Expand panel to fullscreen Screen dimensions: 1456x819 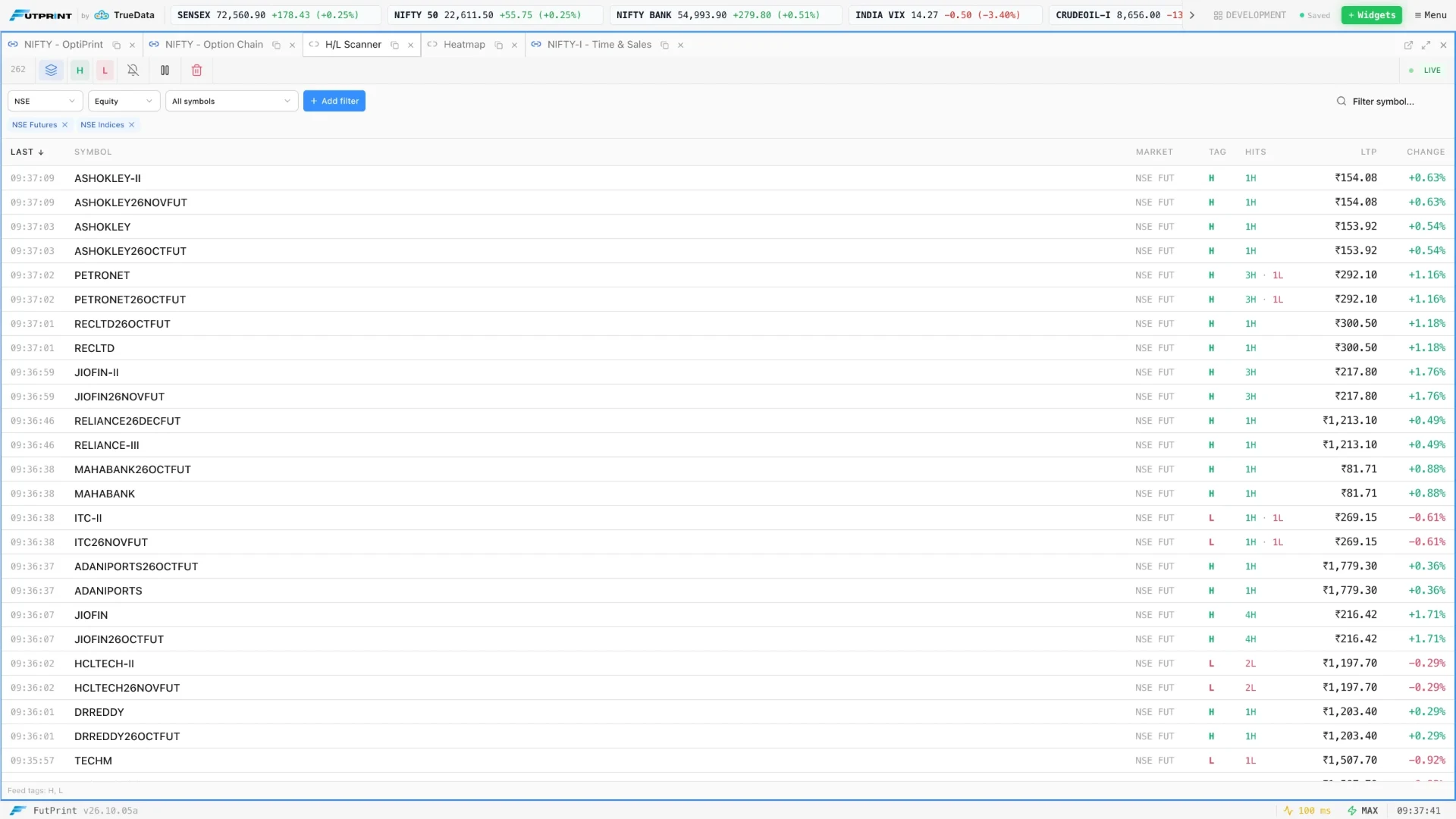tap(1426, 45)
